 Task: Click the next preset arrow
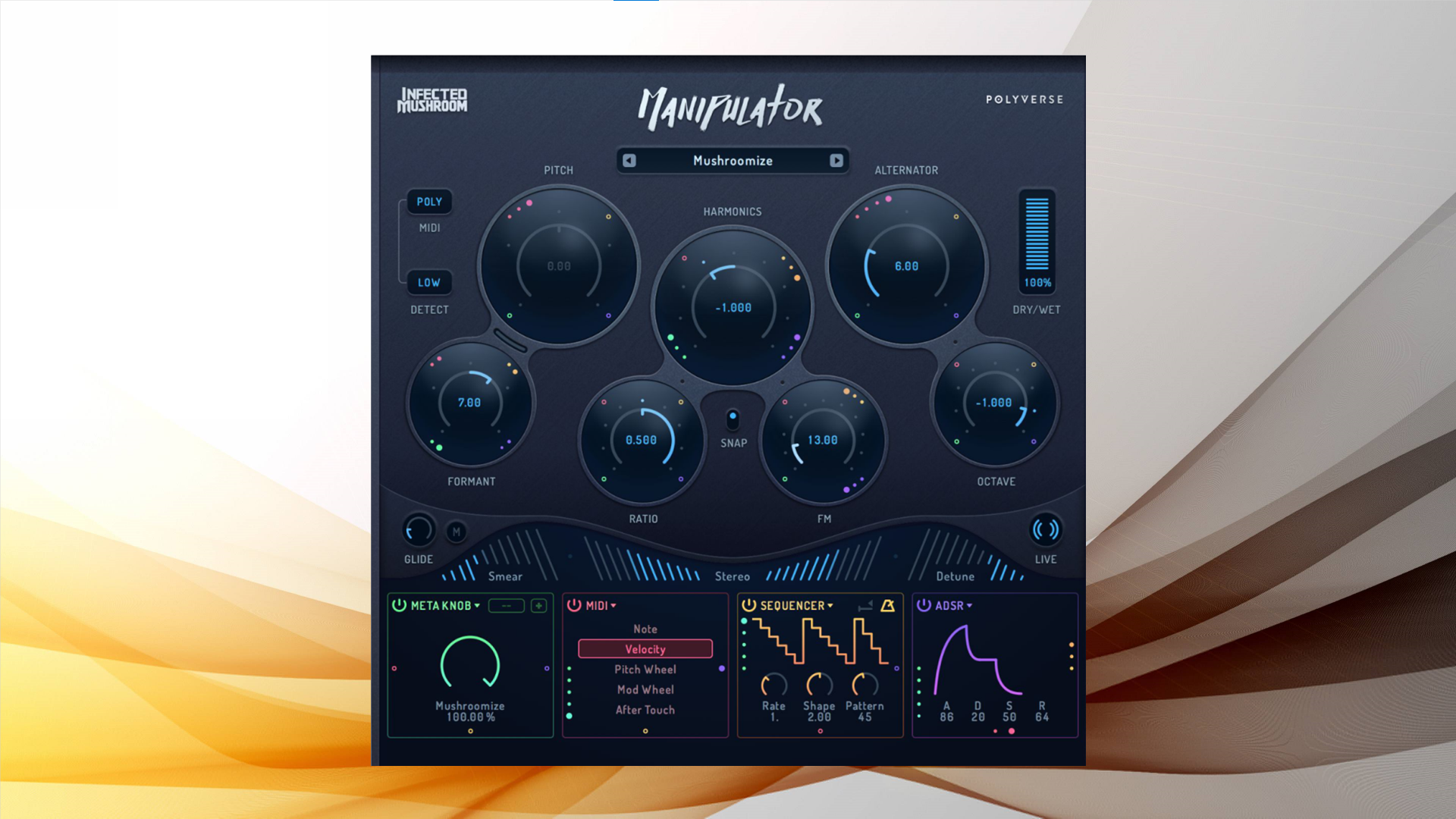coord(836,161)
